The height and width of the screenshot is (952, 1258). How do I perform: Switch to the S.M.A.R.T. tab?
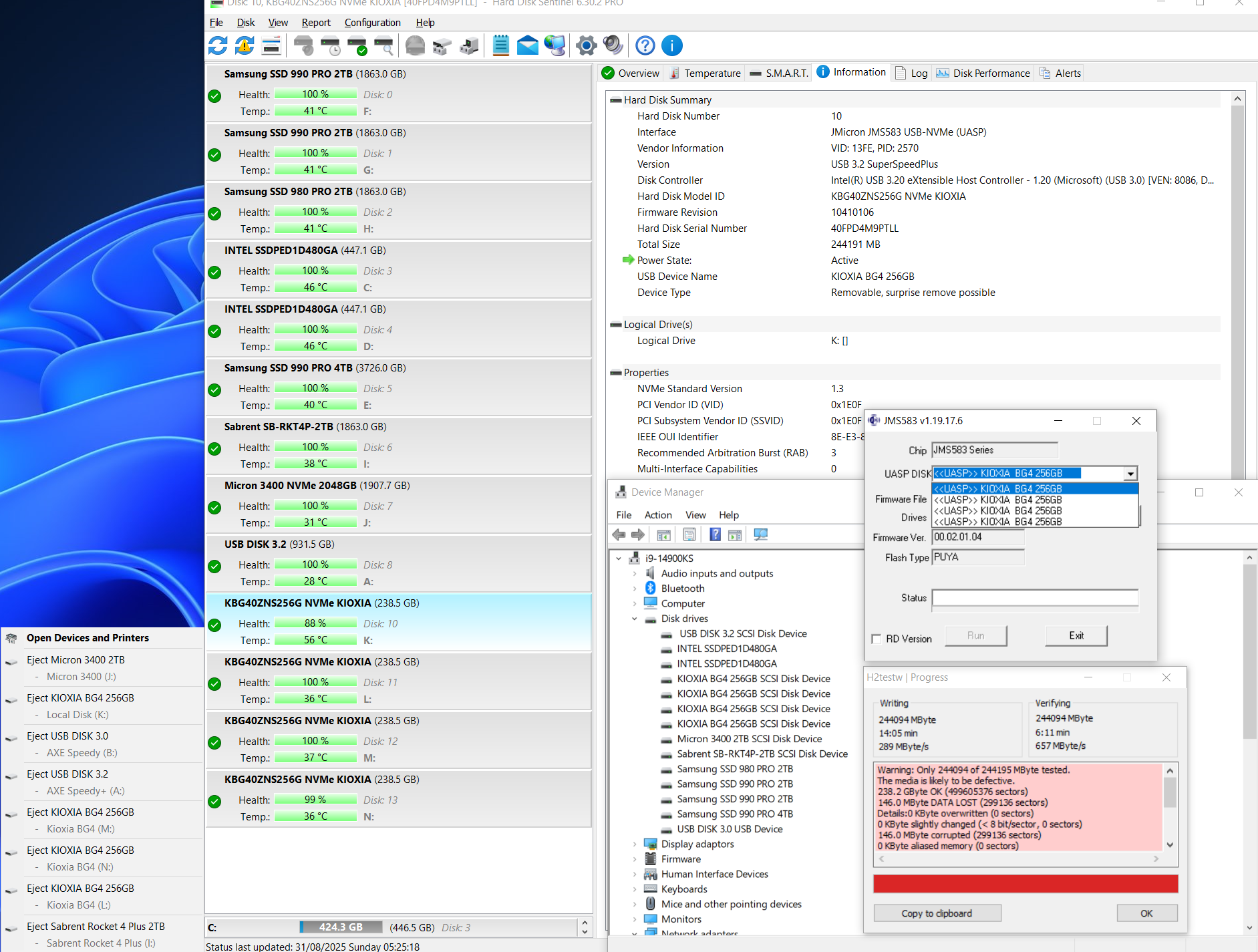[779, 73]
